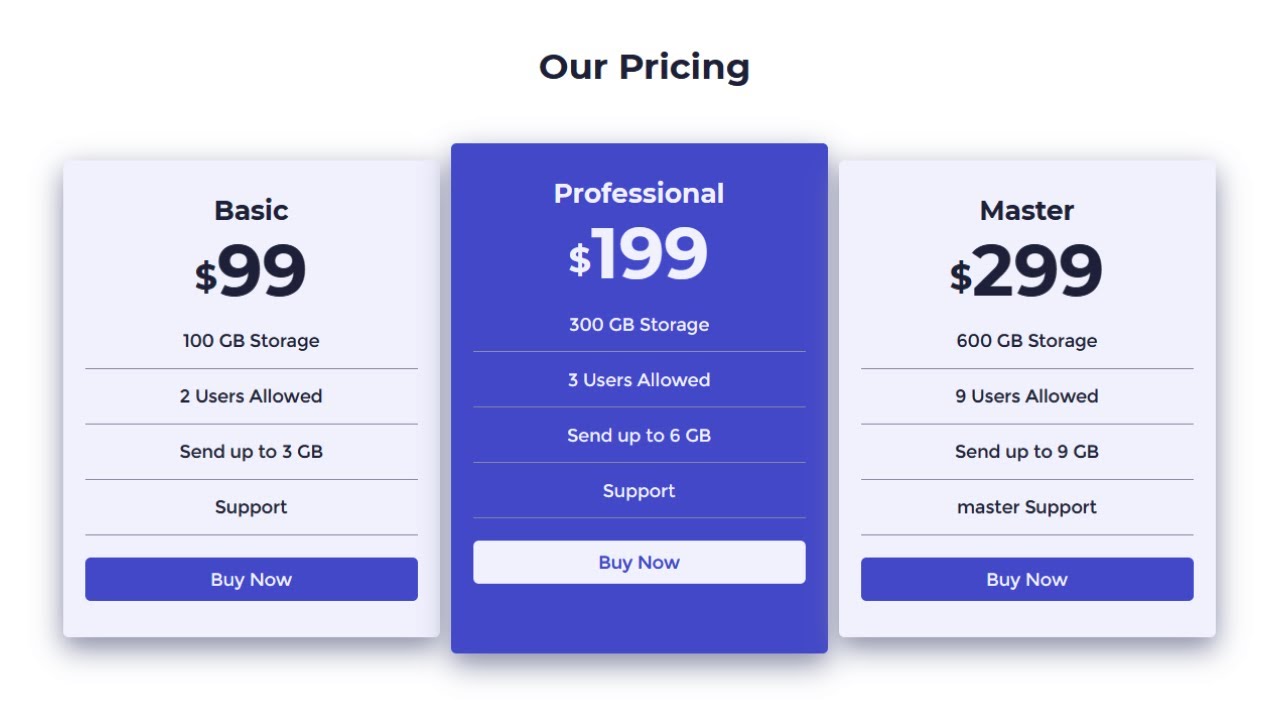Click Send up to 9 GB text
The width and height of the screenshot is (1280, 720).
[1027, 452]
